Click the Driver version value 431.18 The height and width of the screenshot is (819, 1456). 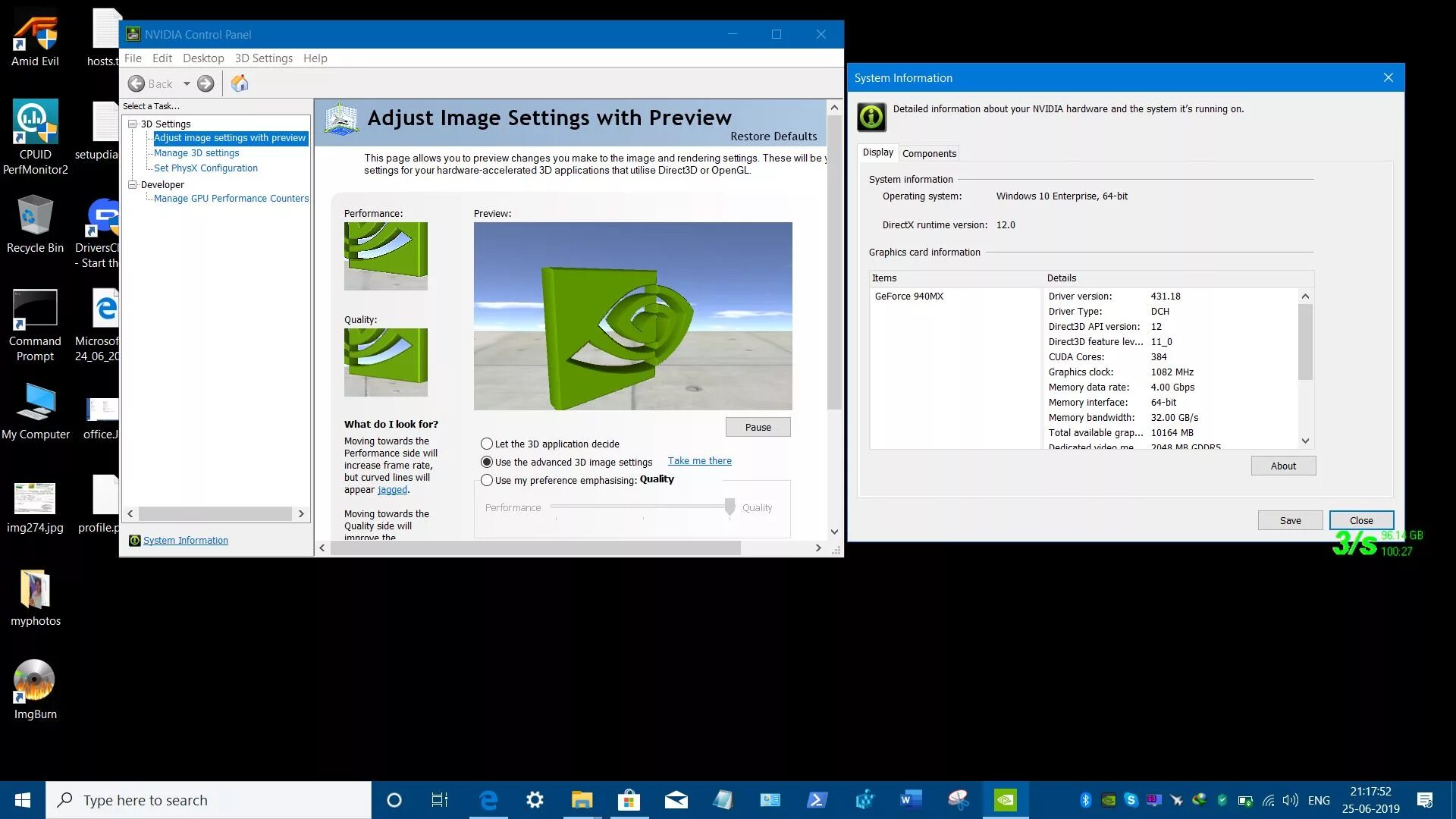click(1166, 297)
